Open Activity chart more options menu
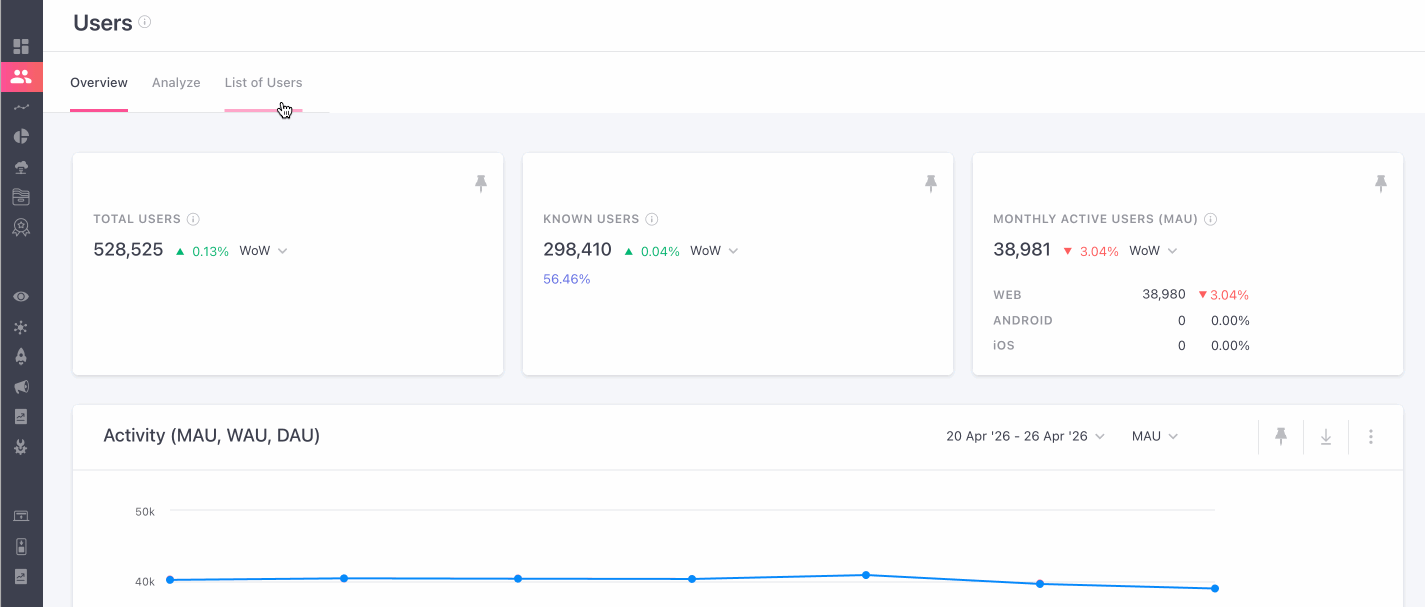 tap(1371, 437)
